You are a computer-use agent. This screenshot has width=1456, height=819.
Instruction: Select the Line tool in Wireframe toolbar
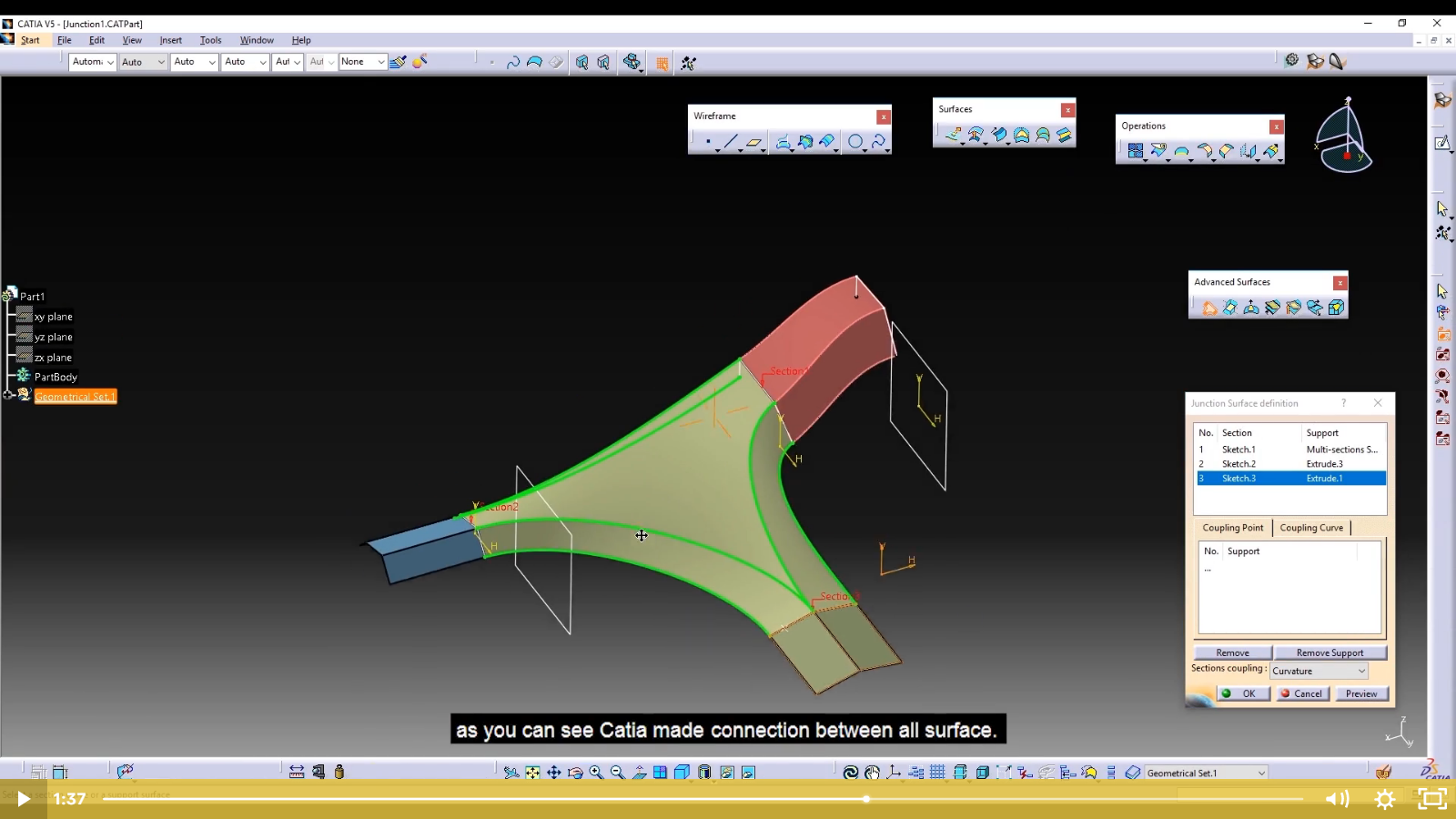[731, 142]
